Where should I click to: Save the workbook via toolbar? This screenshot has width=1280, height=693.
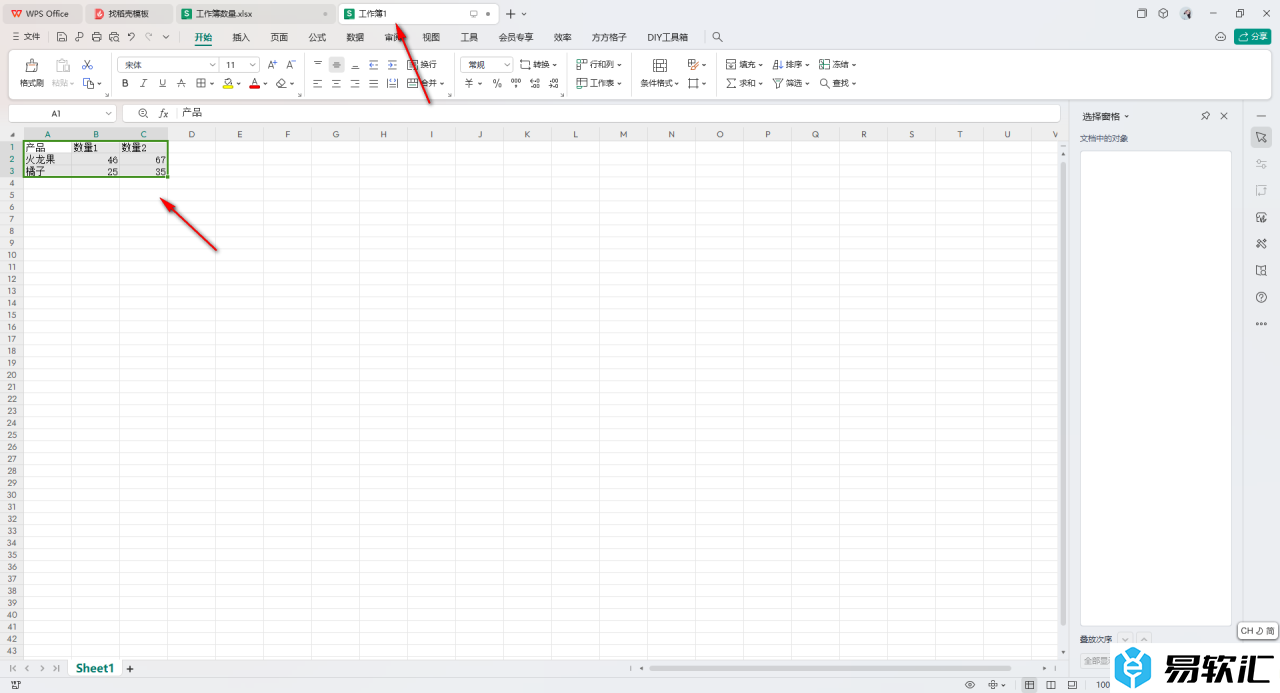(62, 37)
